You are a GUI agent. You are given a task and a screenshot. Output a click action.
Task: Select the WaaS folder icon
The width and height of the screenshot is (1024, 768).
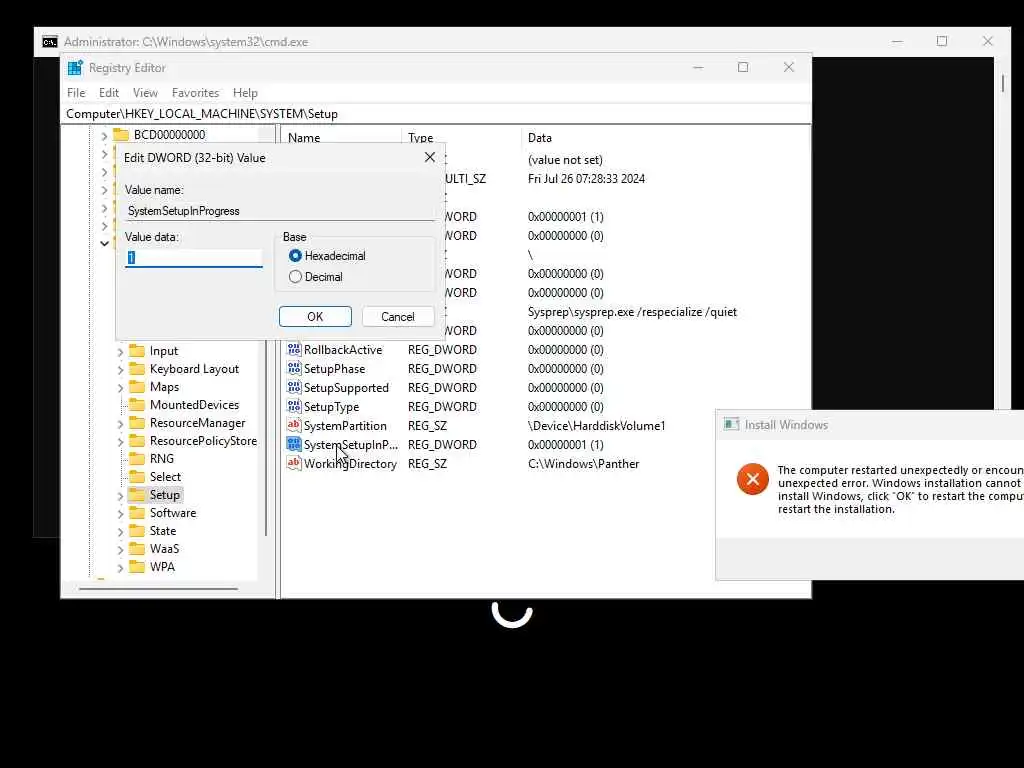click(136, 549)
